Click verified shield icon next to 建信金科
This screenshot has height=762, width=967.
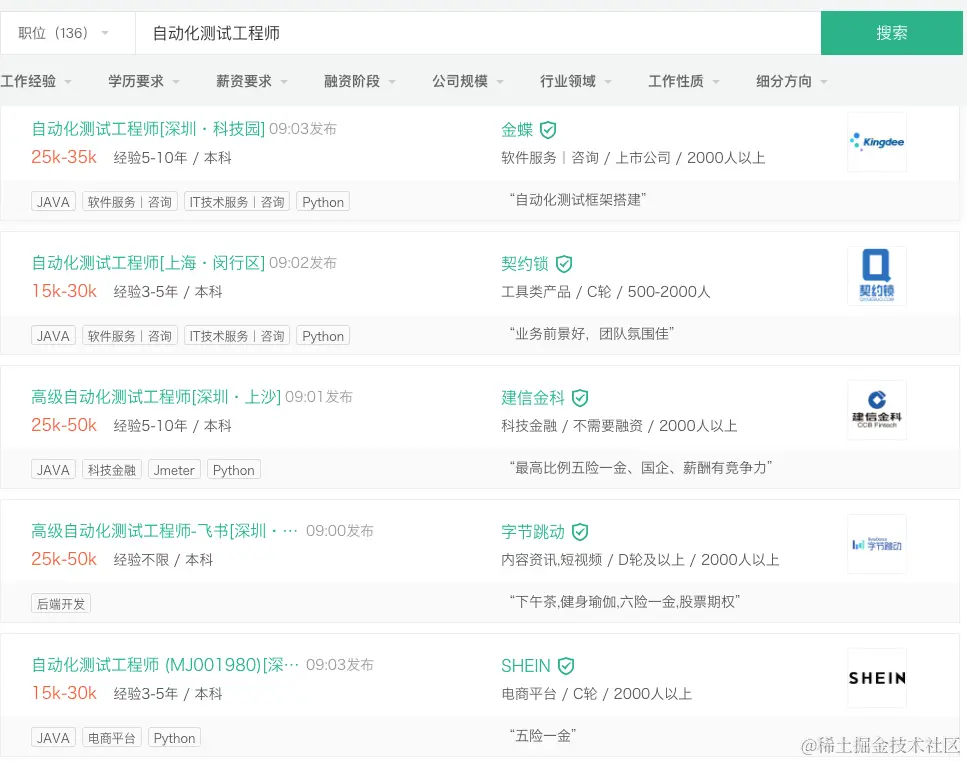[580, 398]
